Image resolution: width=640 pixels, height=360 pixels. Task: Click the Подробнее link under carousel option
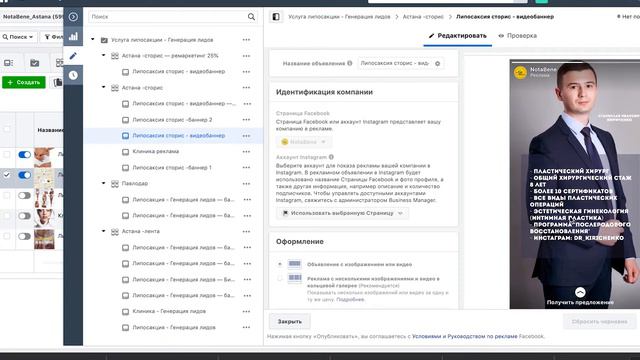[x=351, y=299]
